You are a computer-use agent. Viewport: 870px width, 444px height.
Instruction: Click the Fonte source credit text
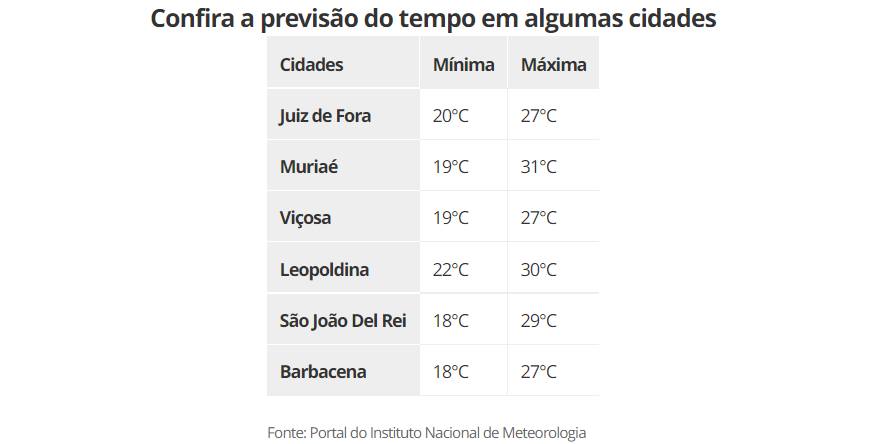click(x=426, y=432)
